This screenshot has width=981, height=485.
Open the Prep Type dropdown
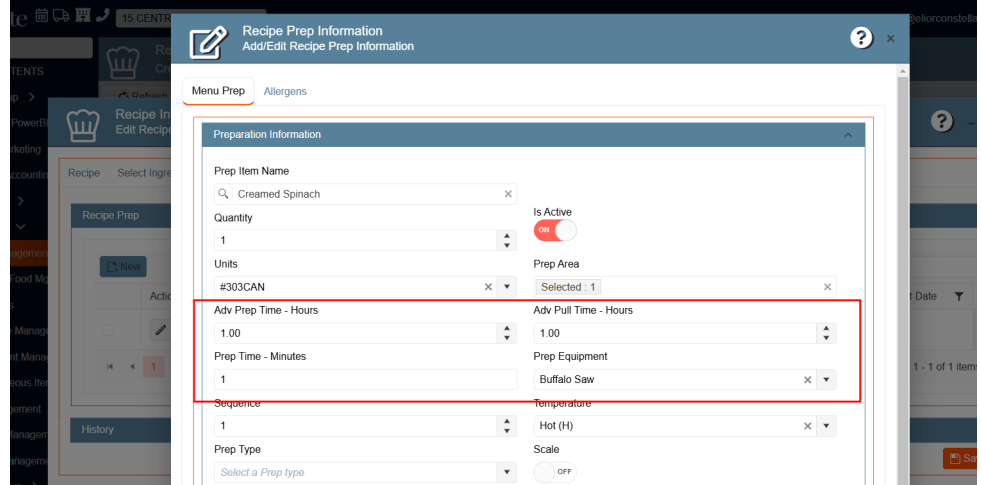507,472
